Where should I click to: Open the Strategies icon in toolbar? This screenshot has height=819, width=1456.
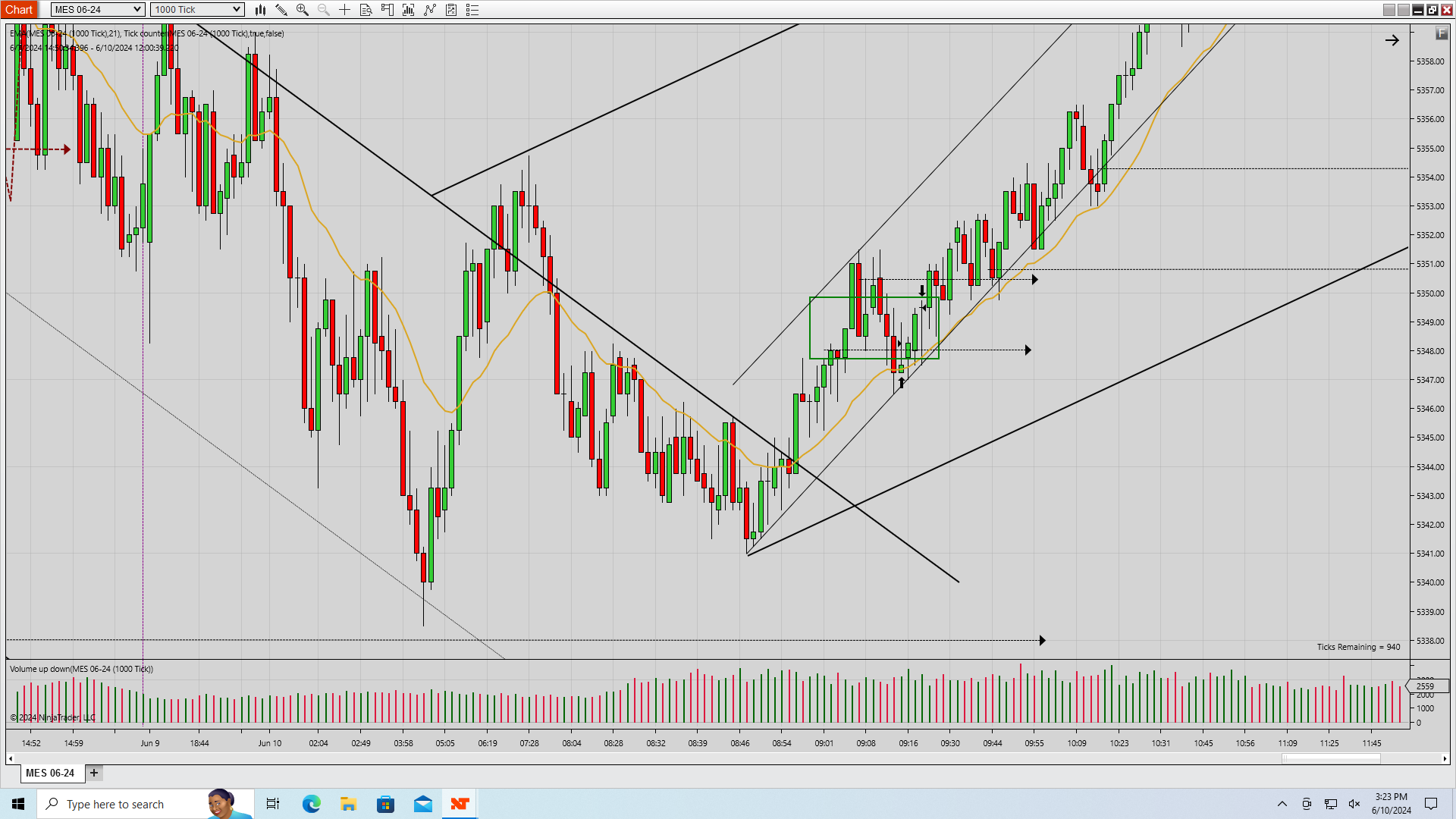pos(451,10)
